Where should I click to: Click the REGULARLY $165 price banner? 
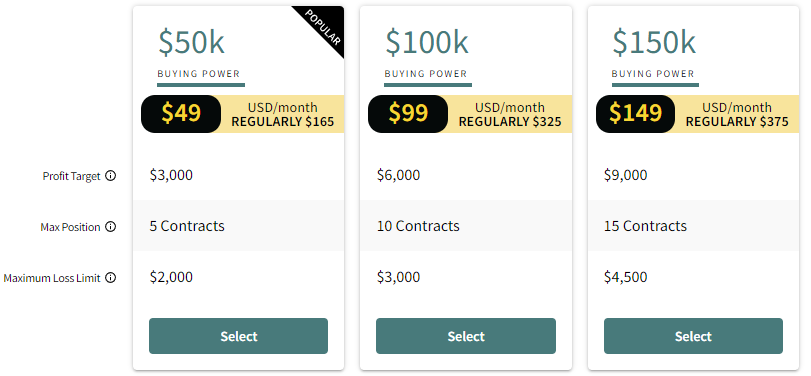click(282, 122)
